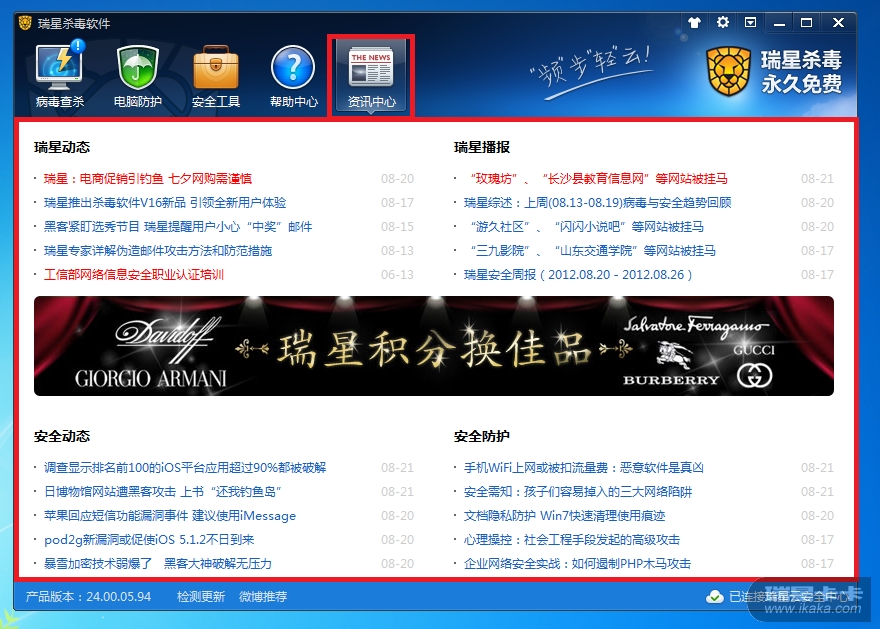The width and height of the screenshot is (880, 629).
Task: Open article 手机WiFi上网或被扣流量费
Action: click(x=584, y=468)
